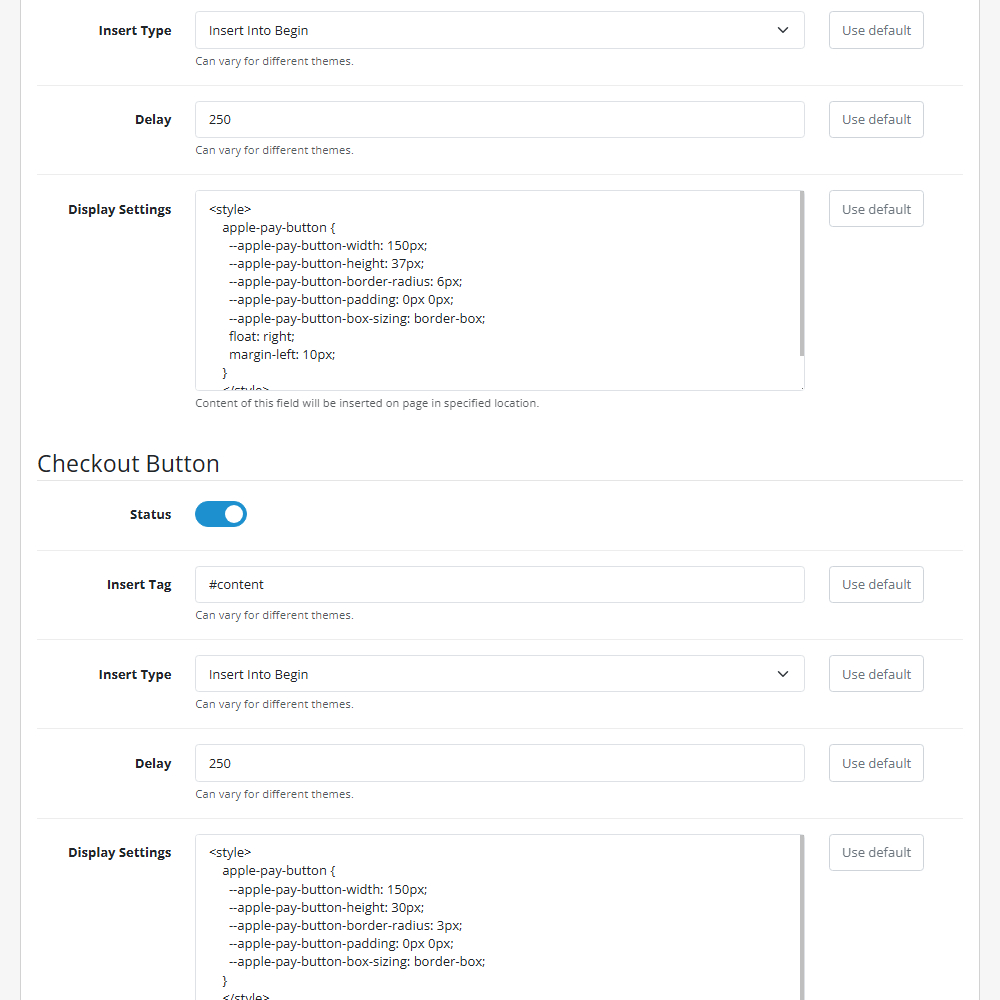Click the Insert Tag label
The width and height of the screenshot is (1000, 1000).
[x=139, y=585]
